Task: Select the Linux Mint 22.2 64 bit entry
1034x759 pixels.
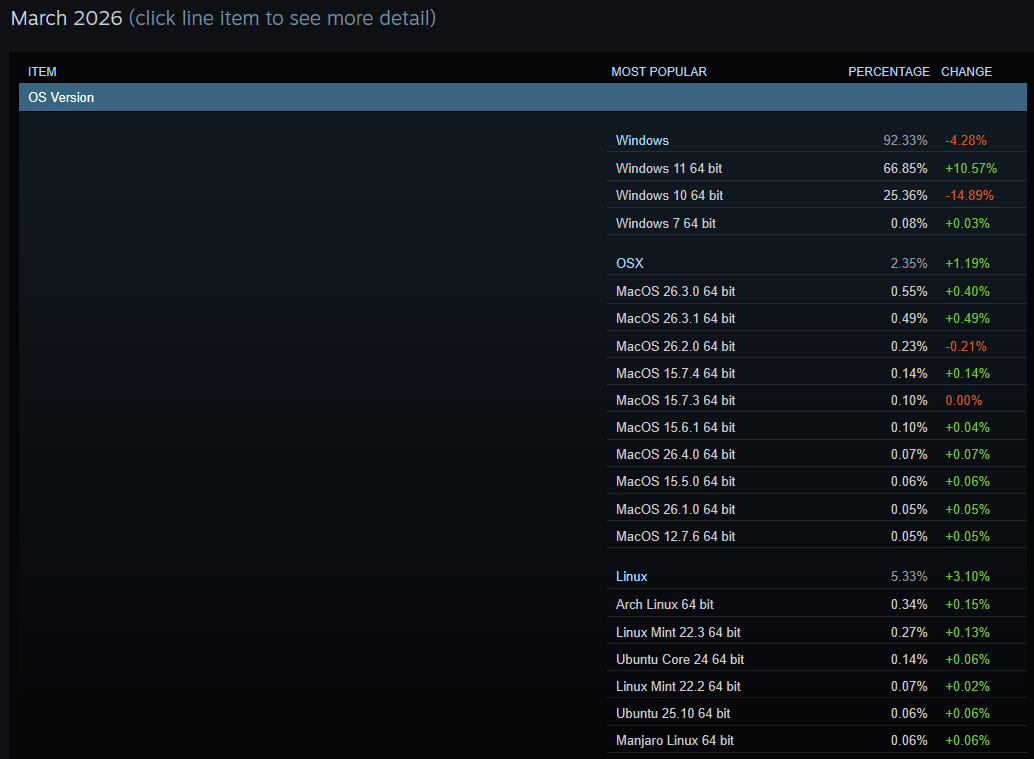Action: (816, 686)
